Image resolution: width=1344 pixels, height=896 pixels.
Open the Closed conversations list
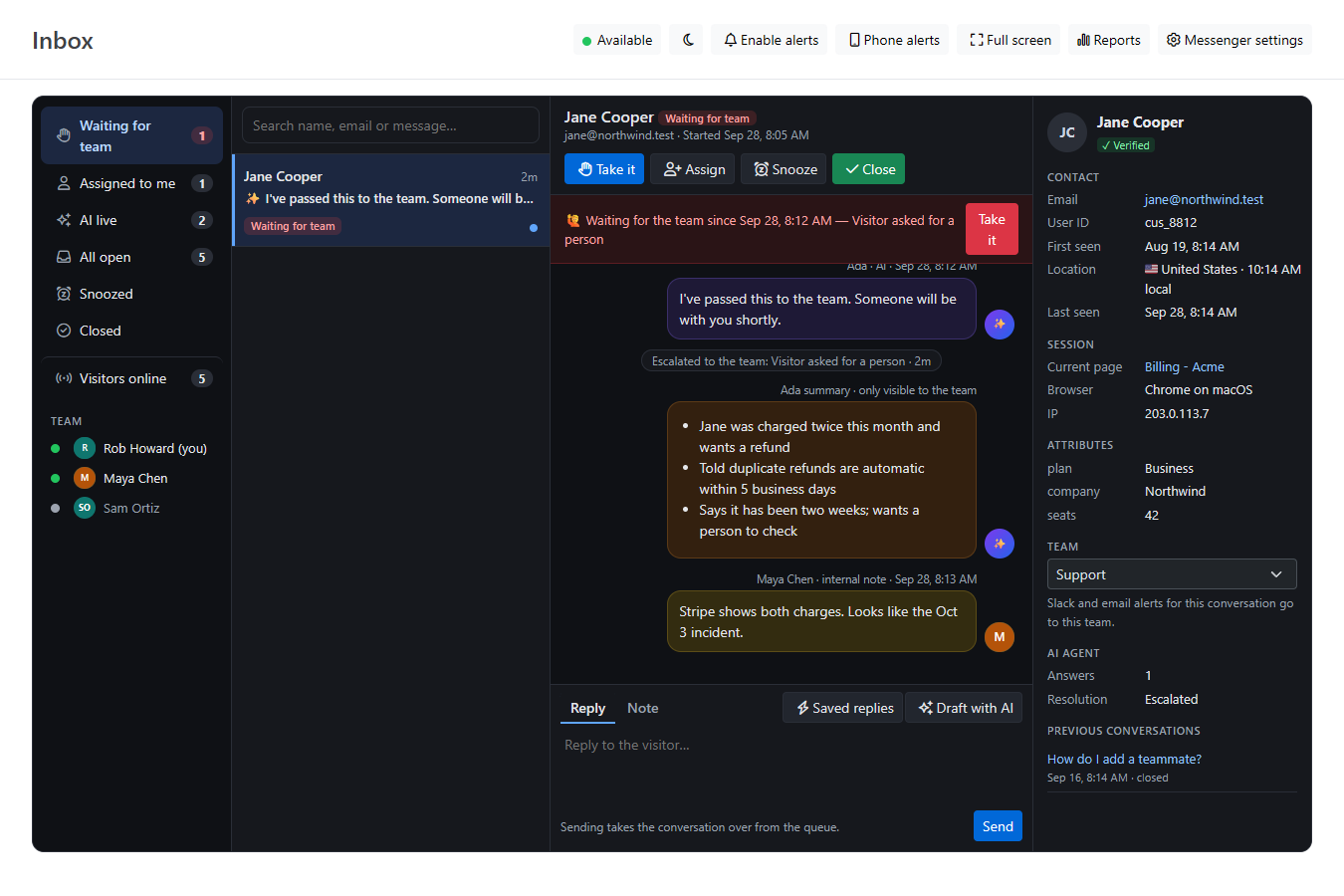[x=132, y=331]
